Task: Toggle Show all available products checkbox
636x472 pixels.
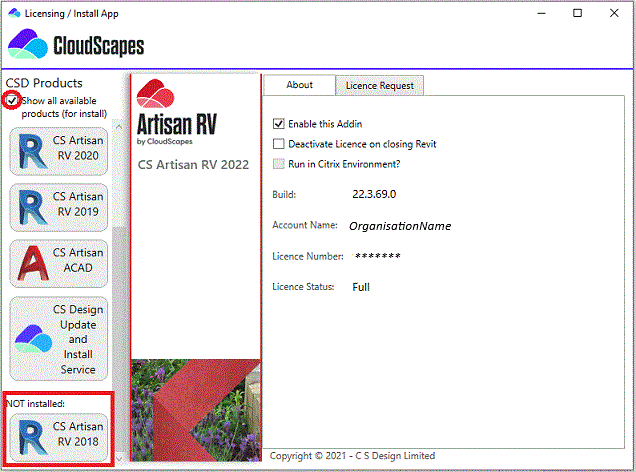Action: point(12,101)
